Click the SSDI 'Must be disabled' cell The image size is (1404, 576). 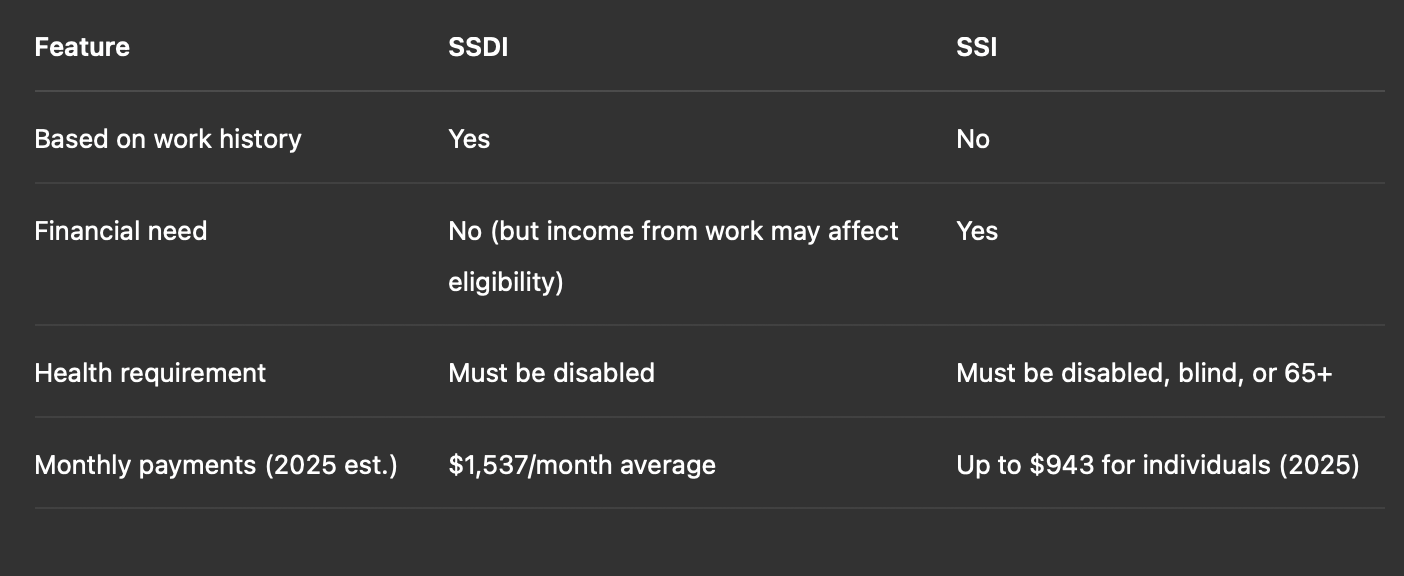coord(552,373)
